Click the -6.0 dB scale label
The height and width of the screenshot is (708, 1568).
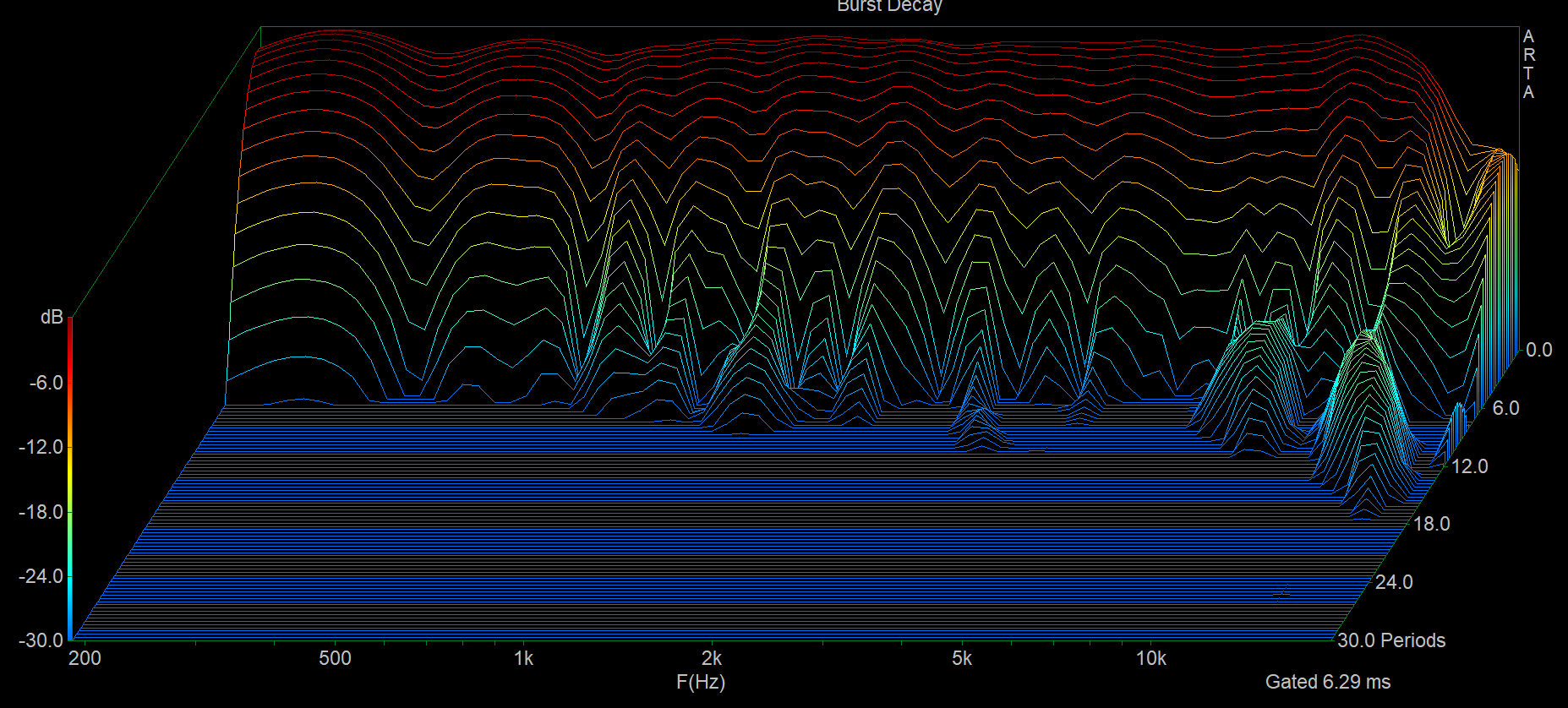click(x=46, y=383)
